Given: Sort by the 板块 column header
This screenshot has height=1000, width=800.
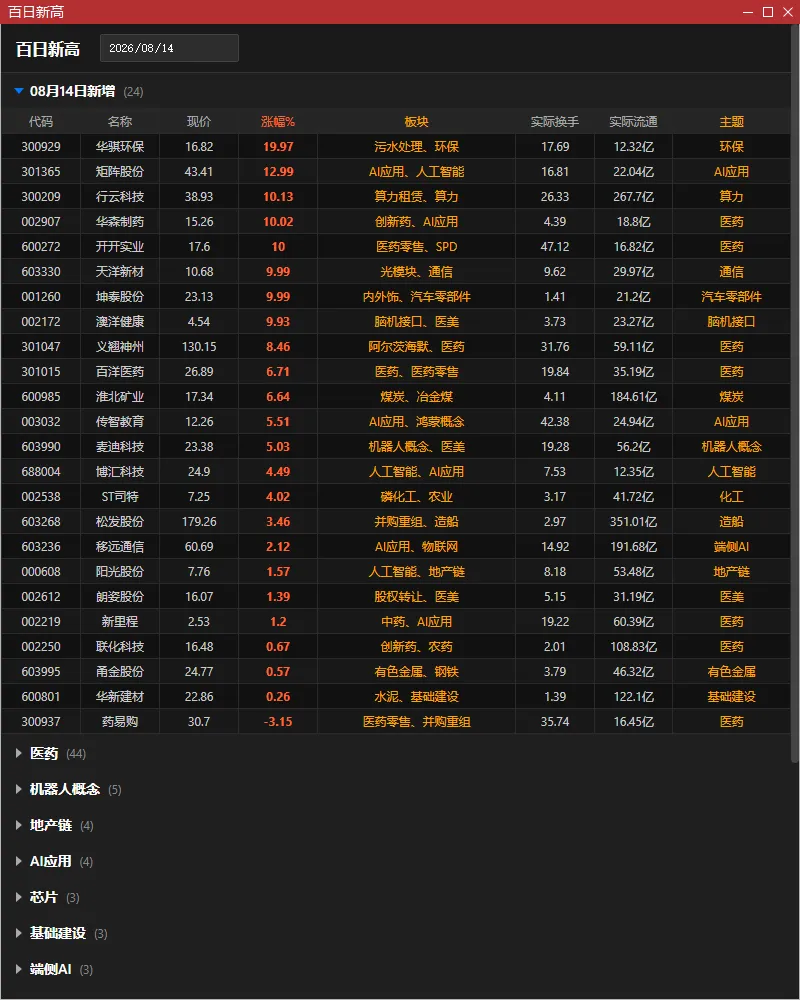Looking at the screenshot, I should tap(417, 122).
